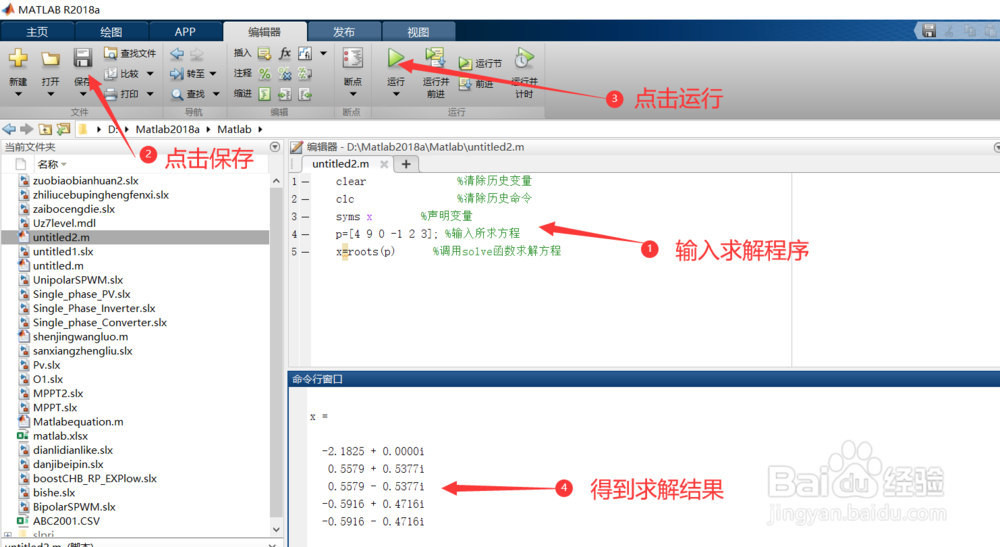
Task: Open the New (新建) dropdown arrow
Action: point(18,94)
